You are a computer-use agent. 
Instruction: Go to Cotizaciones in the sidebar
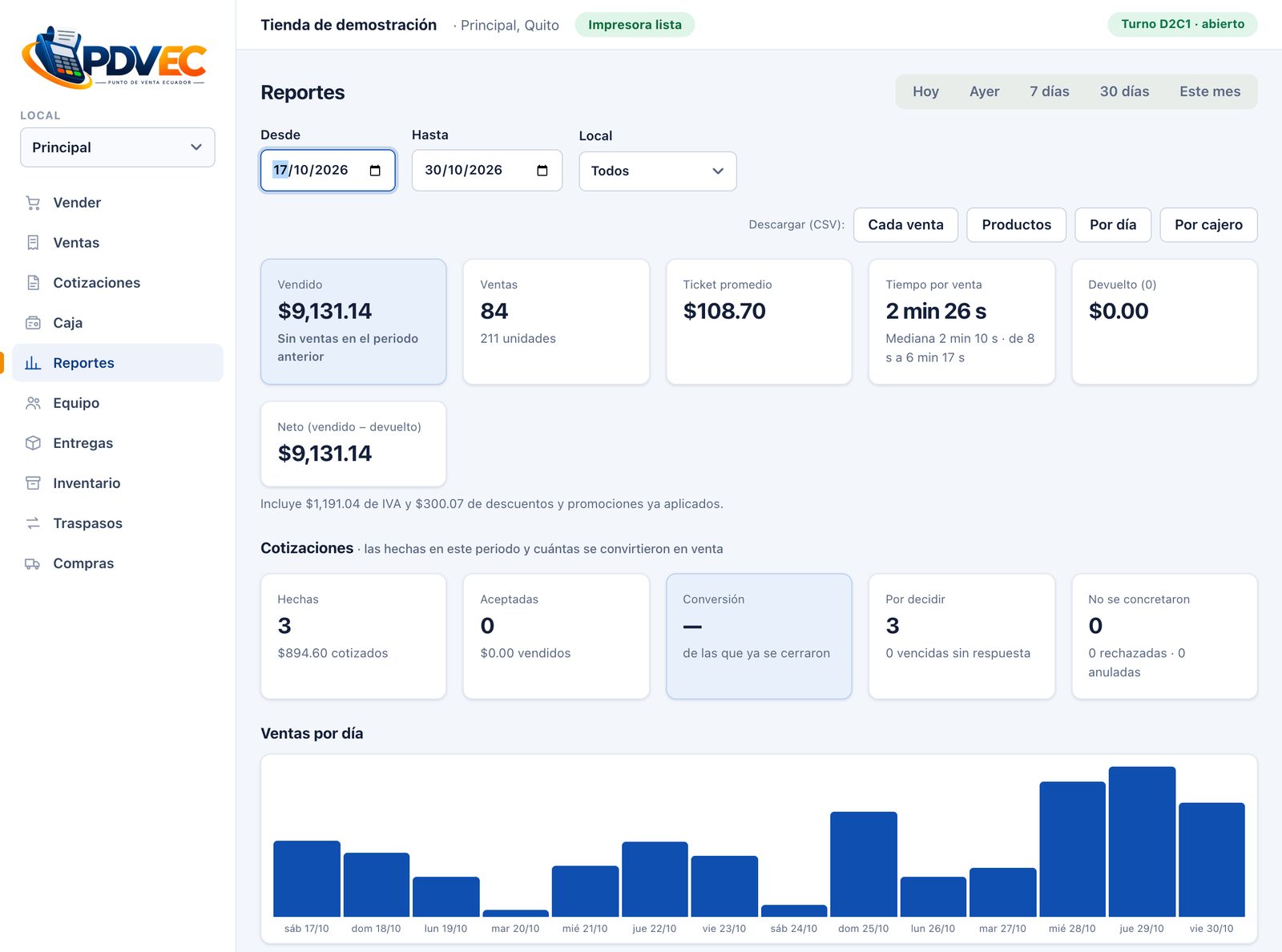pyautogui.click(x=118, y=283)
